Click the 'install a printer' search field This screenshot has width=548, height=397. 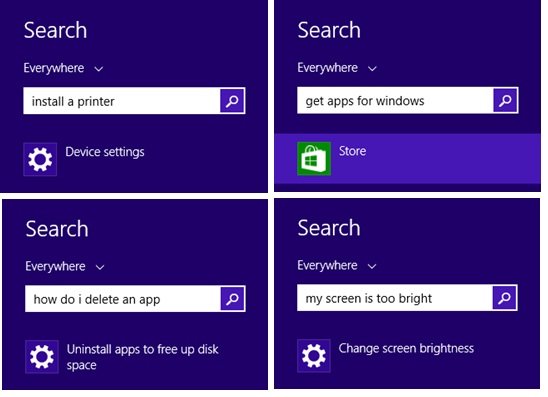click(x=122, y=101)
